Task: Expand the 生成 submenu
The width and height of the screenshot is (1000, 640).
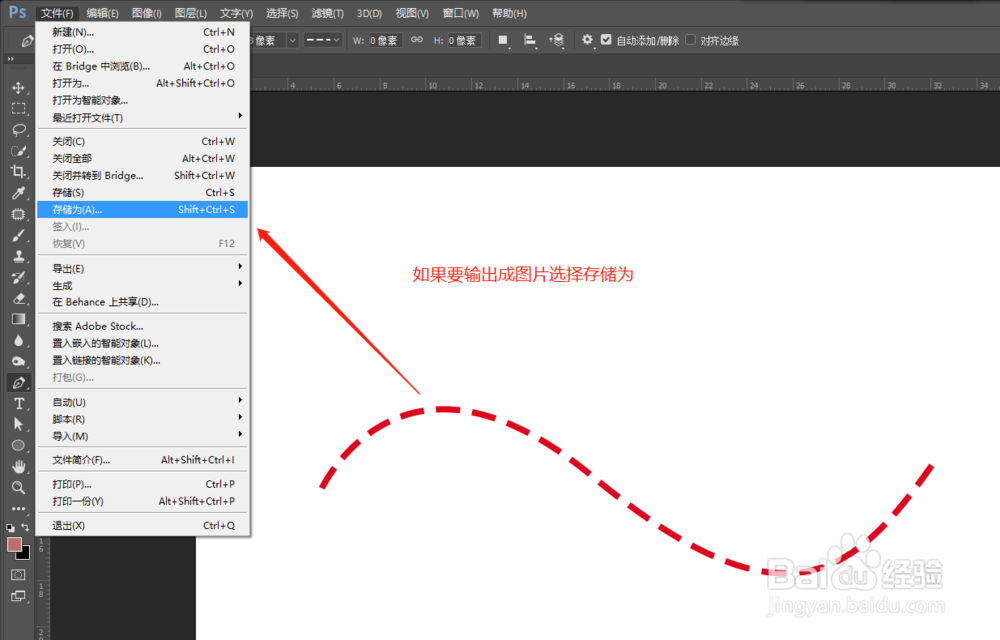Action: (x=142, y=285)
